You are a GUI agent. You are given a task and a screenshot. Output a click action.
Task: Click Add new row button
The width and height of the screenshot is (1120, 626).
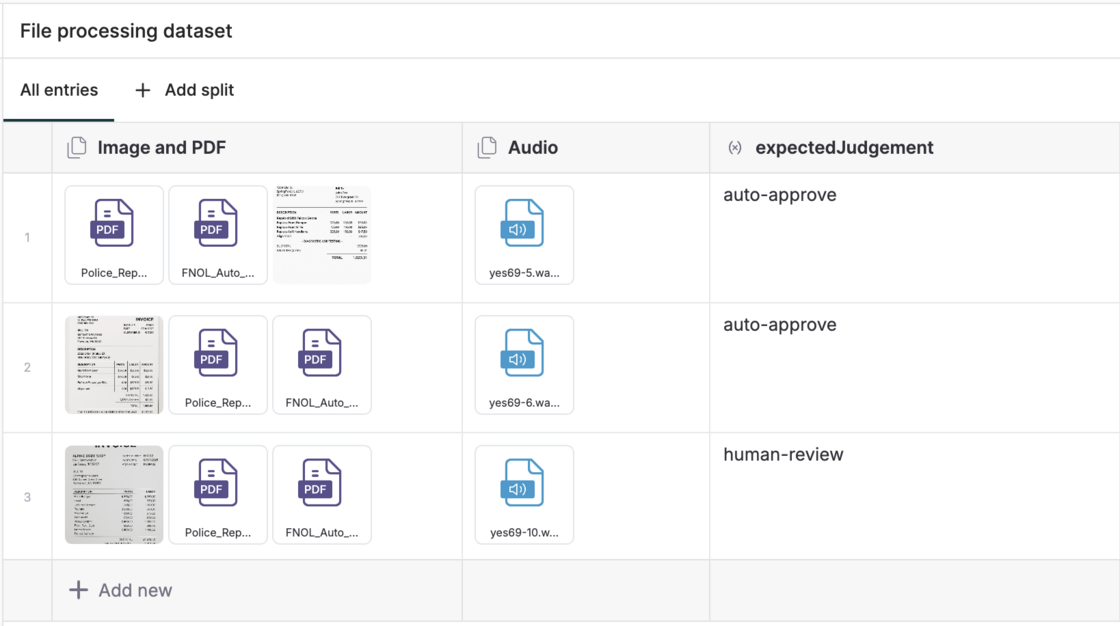pyautogui.click(x=121, y=590)
